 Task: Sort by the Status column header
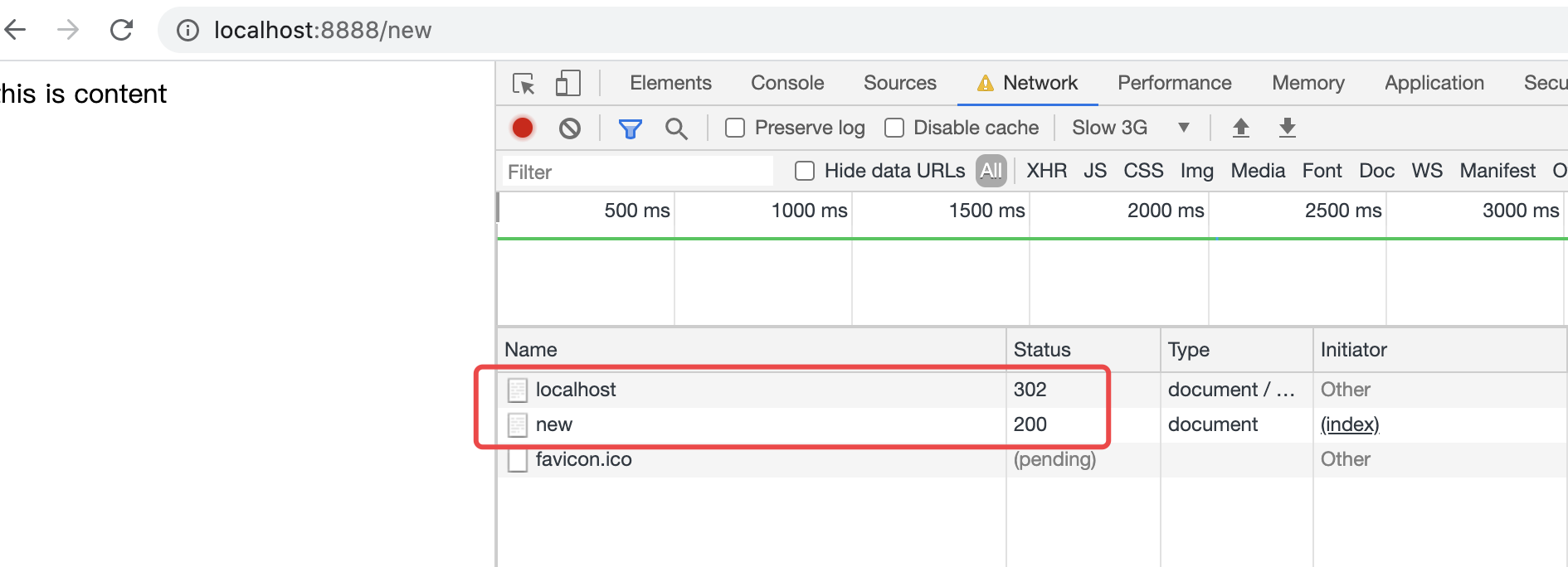click(x=1083, y=350)
